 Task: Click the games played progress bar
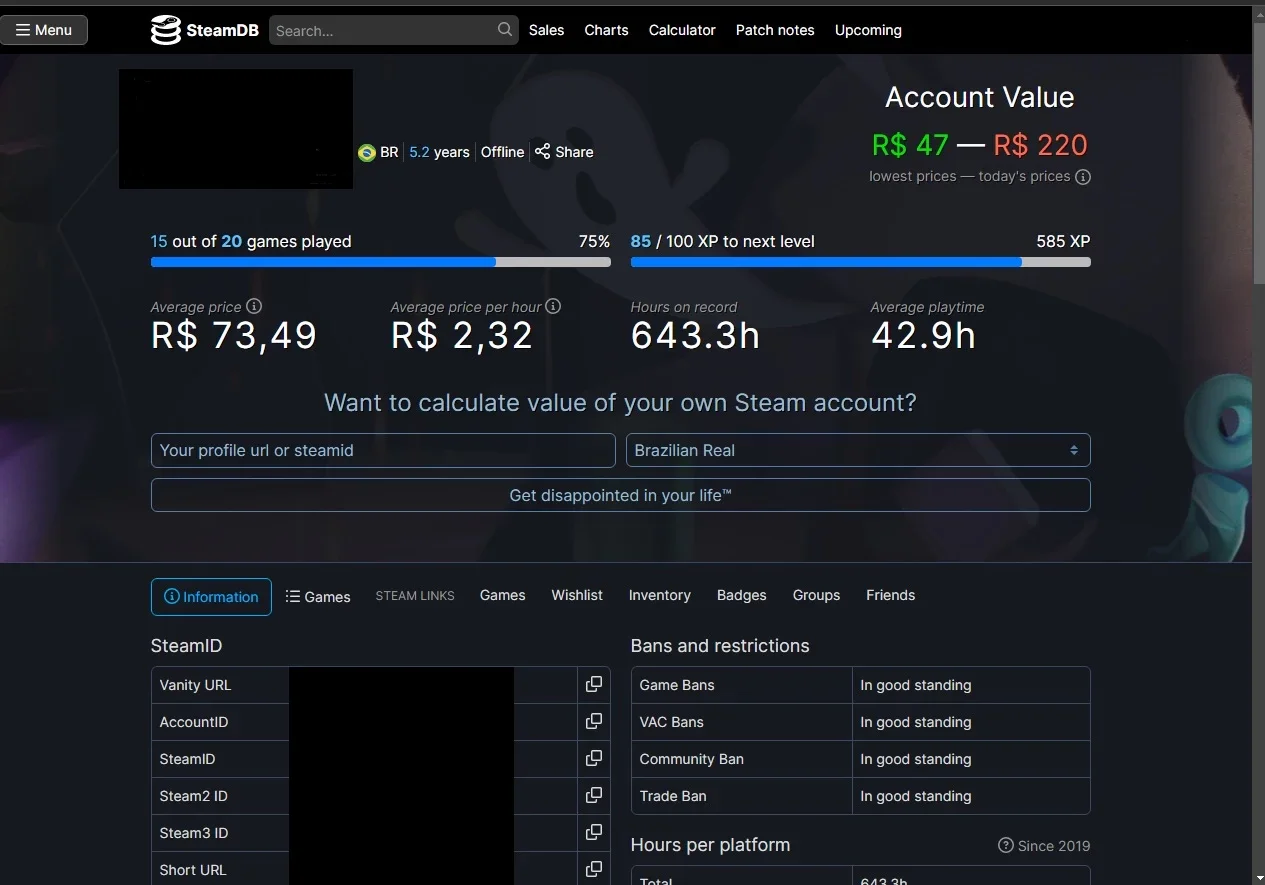pyautogui.click(x=380, y=262)
